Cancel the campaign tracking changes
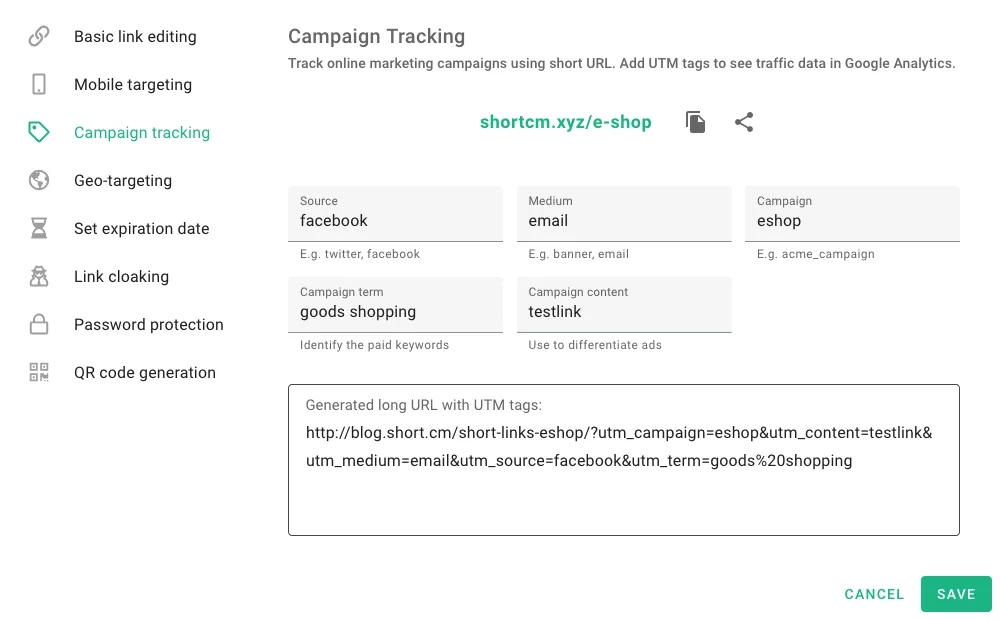Viewport: 1000px width, 620px height. pos(874,594)
